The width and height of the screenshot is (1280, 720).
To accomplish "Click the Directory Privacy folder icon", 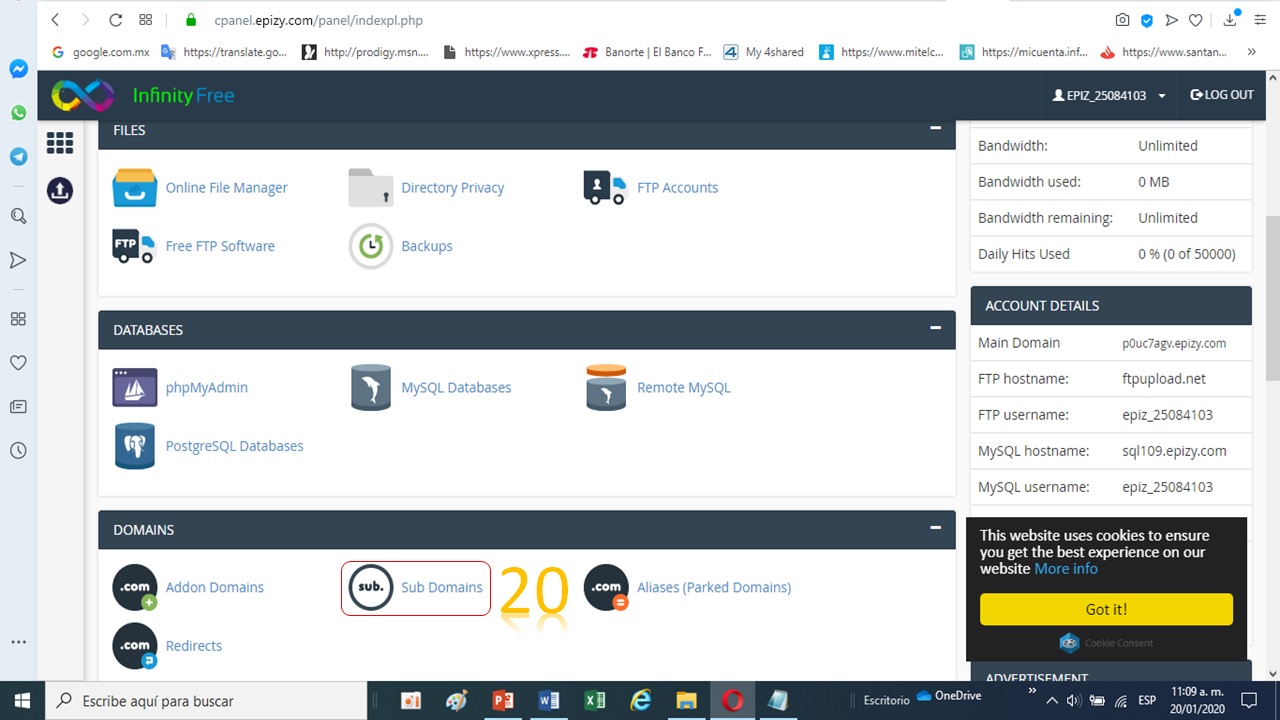I will (370, 188).
